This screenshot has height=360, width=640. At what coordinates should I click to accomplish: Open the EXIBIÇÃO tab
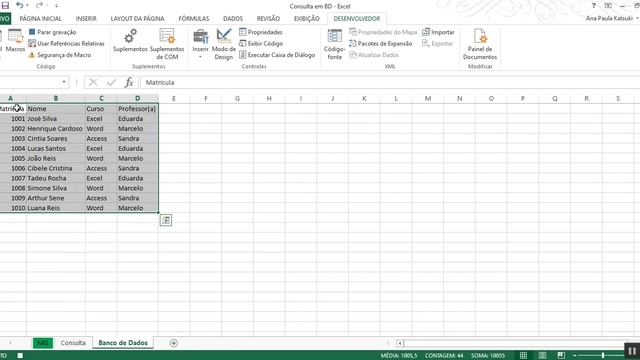click(307, 18)
